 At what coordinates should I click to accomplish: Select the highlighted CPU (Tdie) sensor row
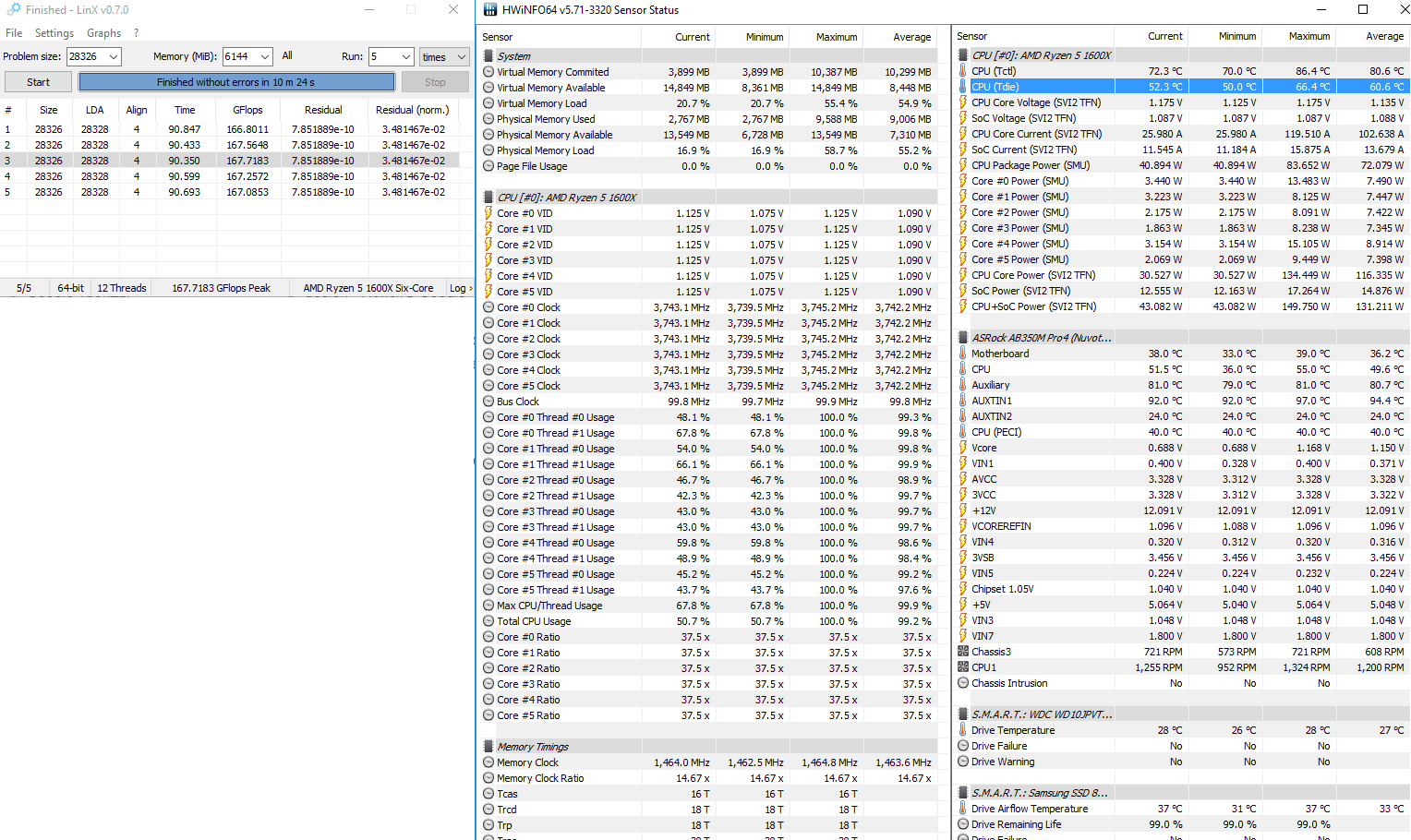click(1183, 87)
